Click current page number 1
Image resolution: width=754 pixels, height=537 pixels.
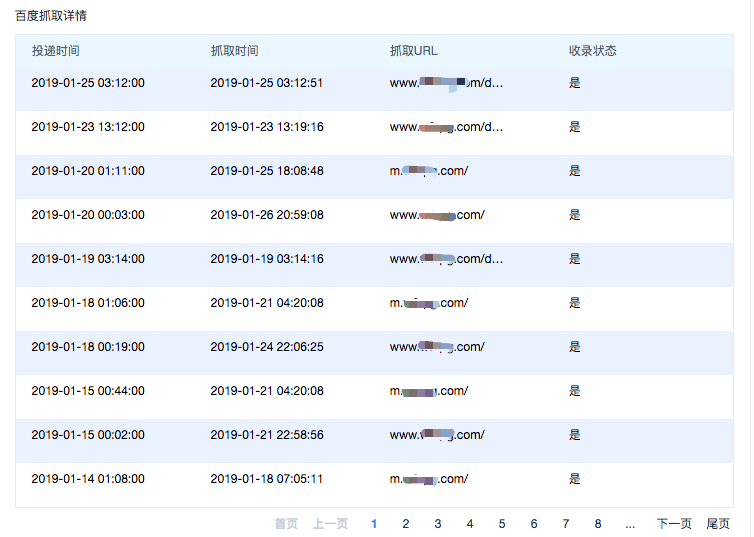coord(374,523)
